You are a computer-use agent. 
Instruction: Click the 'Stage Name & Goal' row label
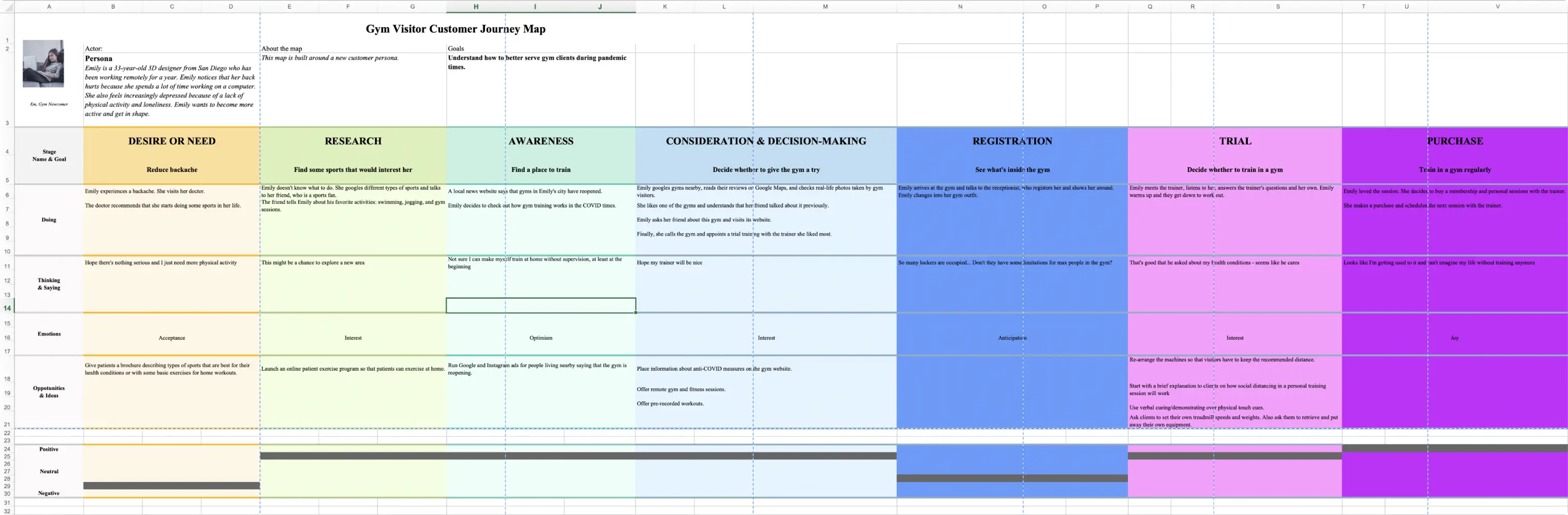tap(49, 155)
